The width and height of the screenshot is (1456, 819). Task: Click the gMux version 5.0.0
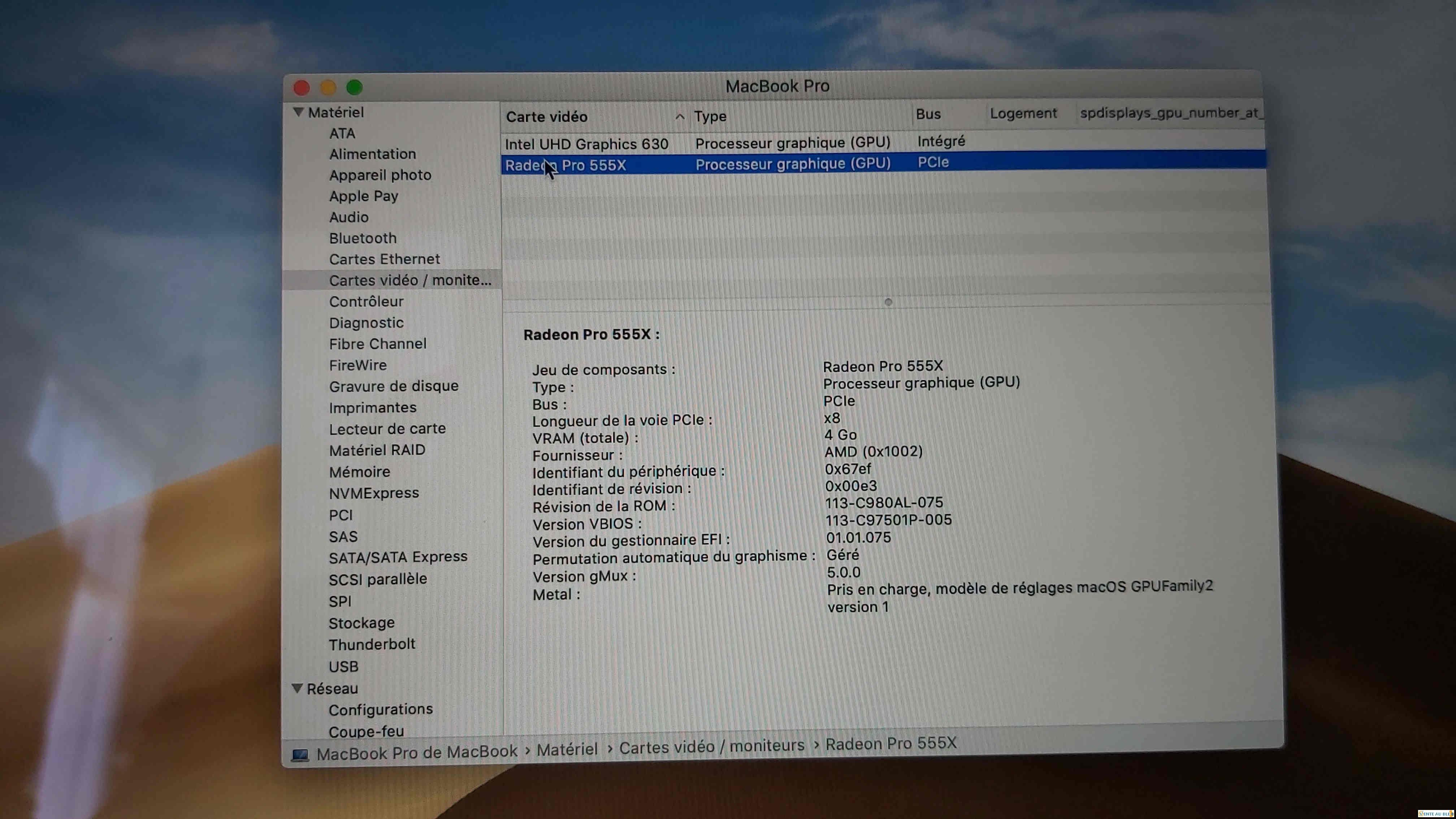843,572
